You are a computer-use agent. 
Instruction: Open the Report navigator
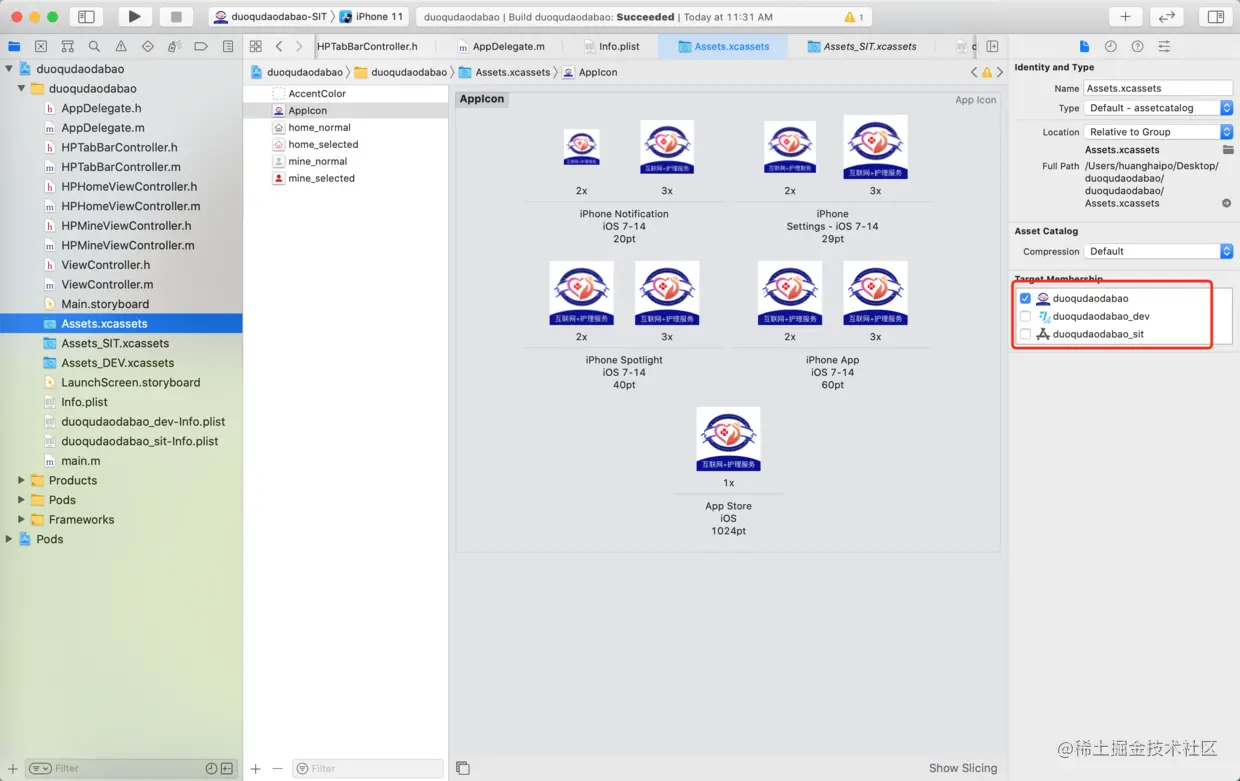[228, 46]
